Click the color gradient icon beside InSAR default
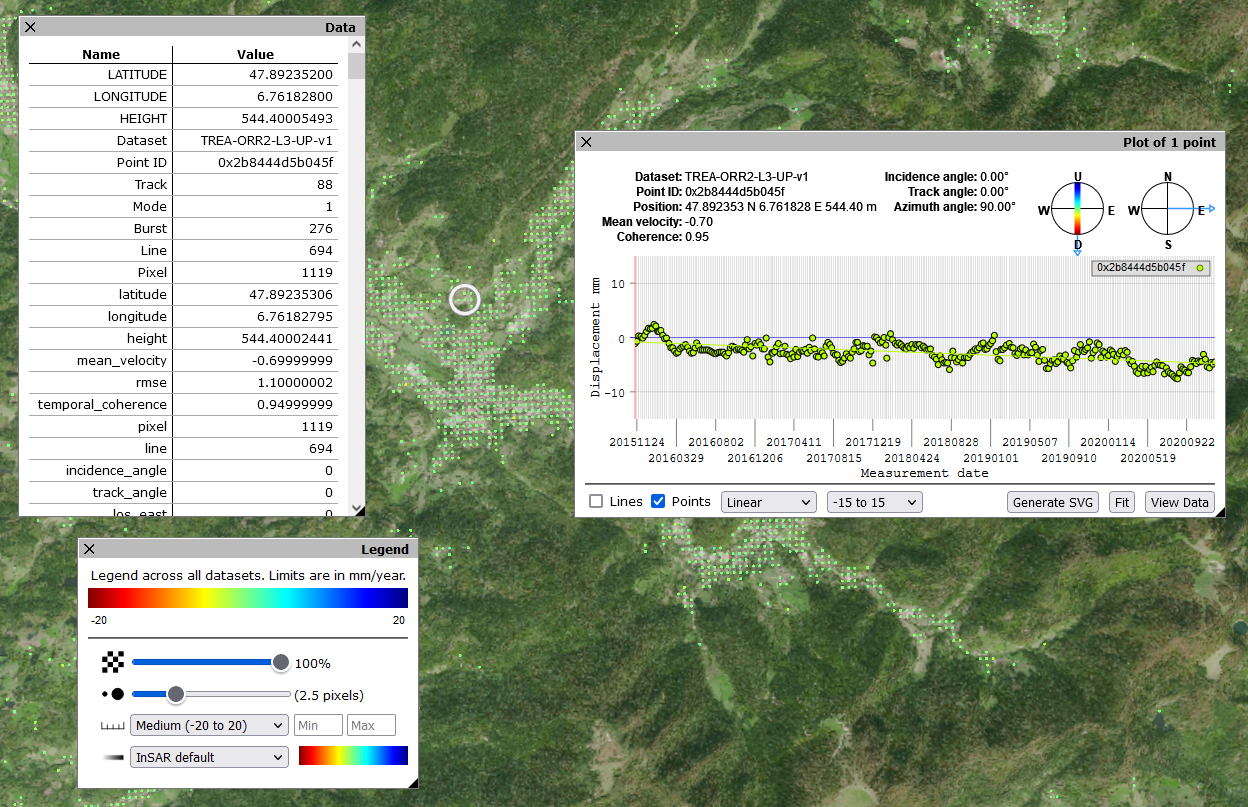This screenshot has width=1248, height=807. tap(112, 757)
